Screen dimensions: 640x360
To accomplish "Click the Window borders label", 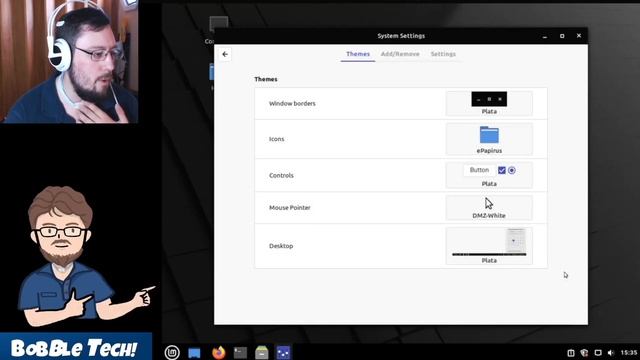I will (x=292, y=104).
